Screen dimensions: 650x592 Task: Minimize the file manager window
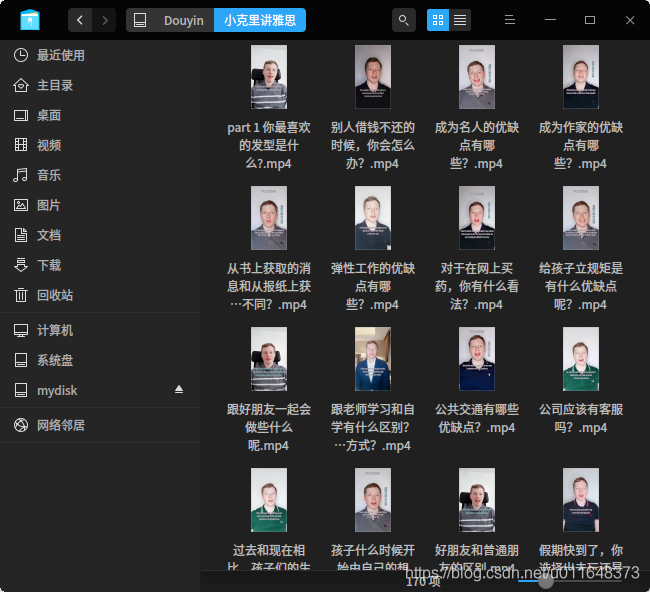click(x=550, y=20)
